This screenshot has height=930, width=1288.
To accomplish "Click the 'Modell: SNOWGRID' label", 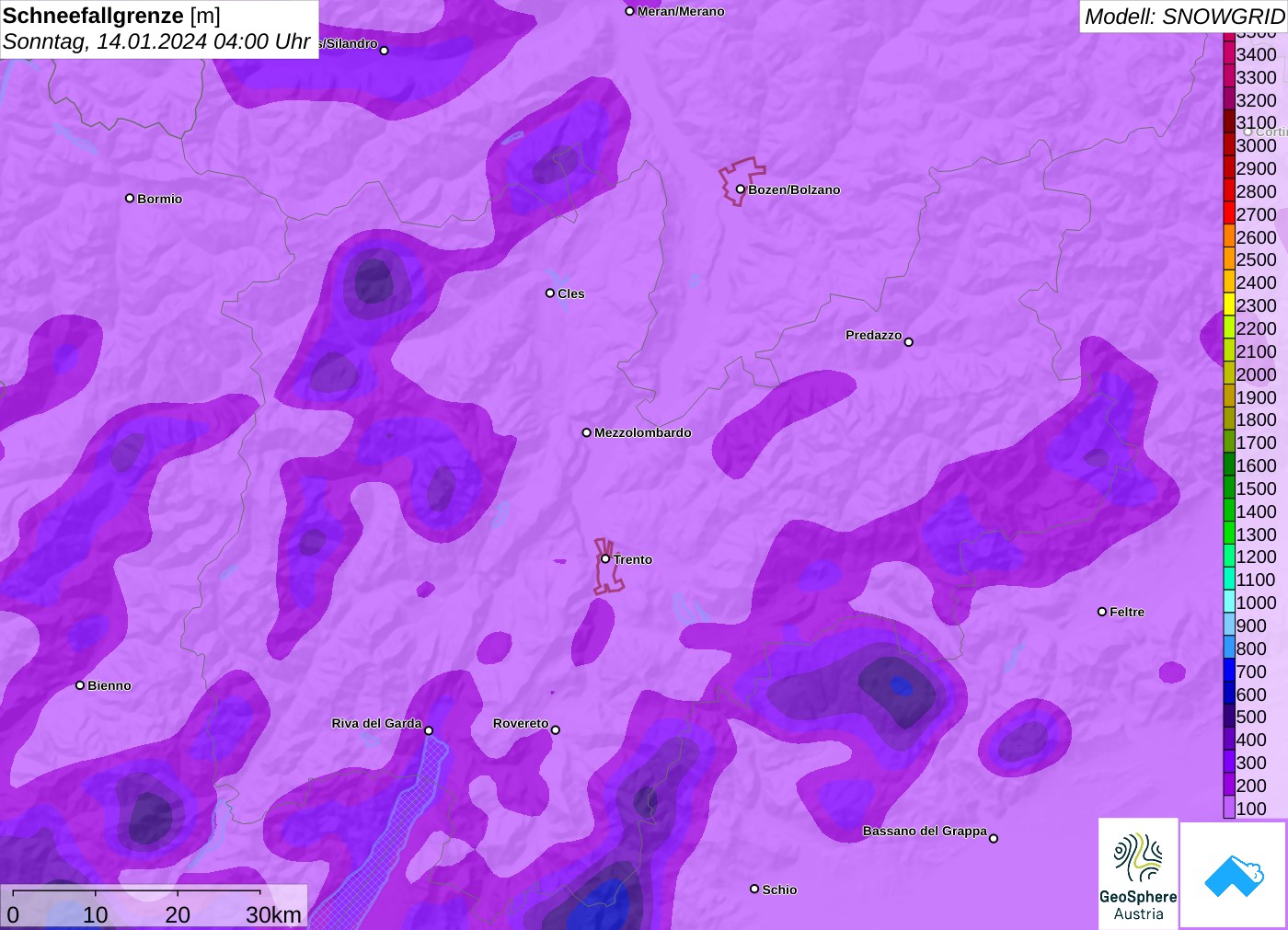I will (x=1184, y=17).
